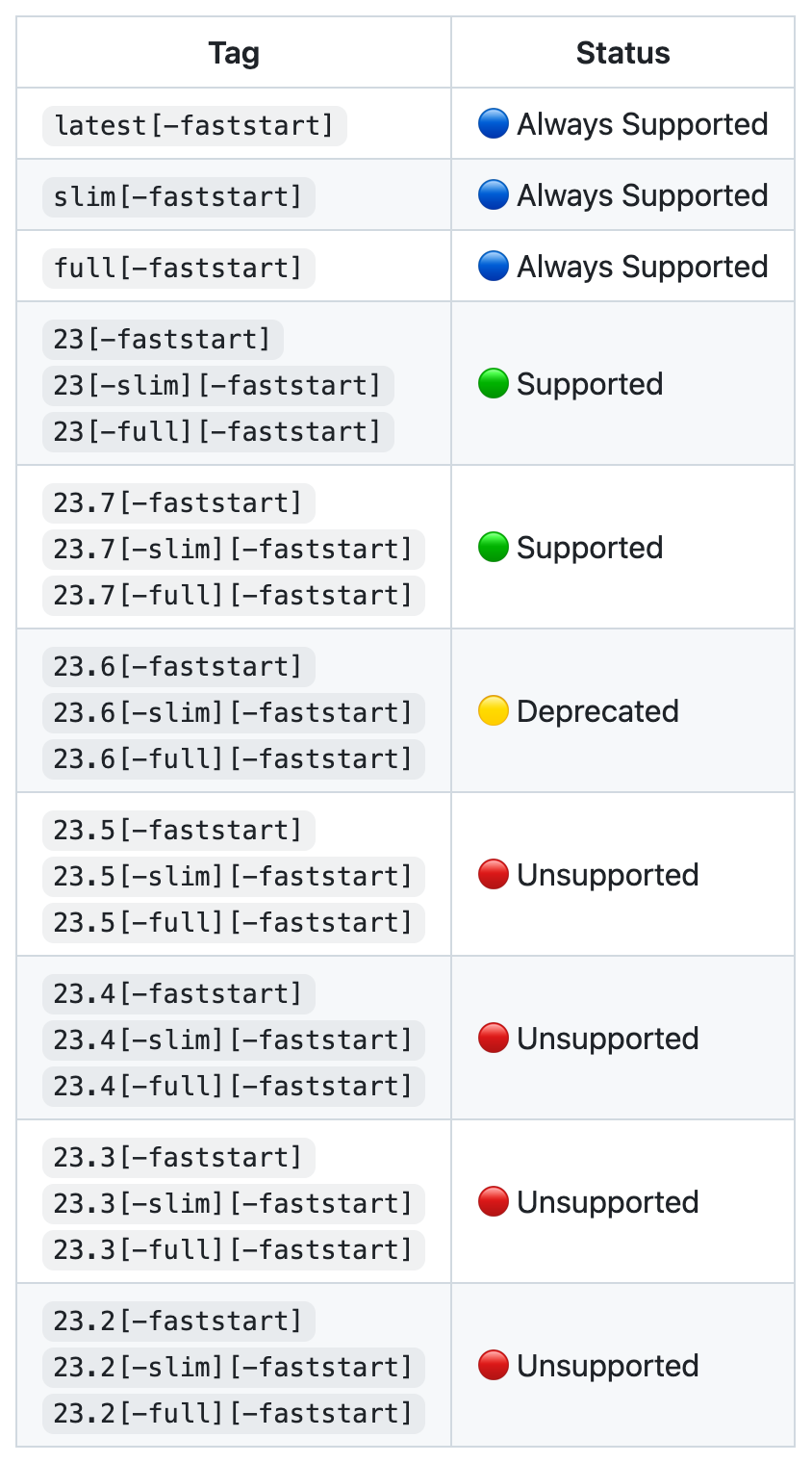Click green circle for 23[-faststart] Supported status

coord(493,384)
